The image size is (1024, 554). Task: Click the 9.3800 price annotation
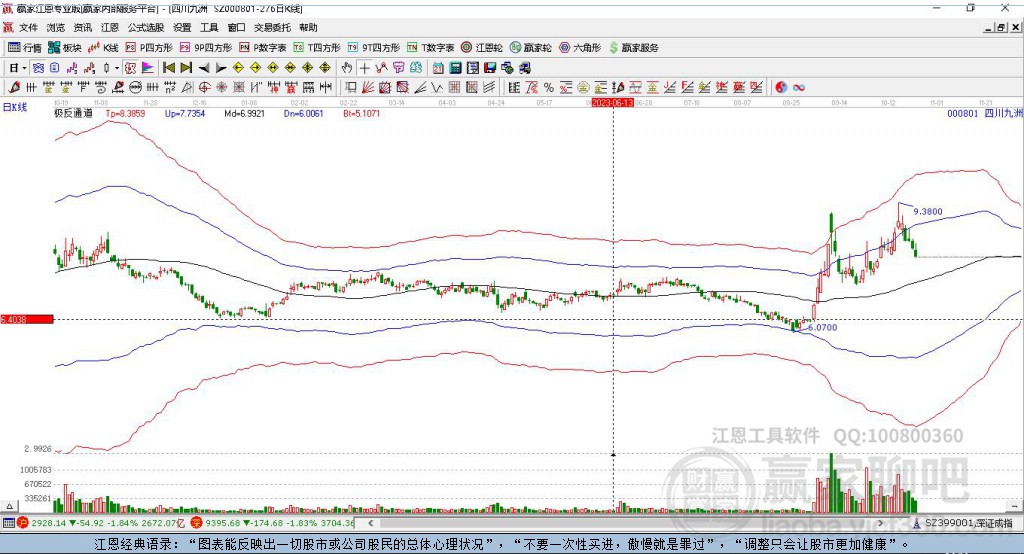[x=928, y=211]
